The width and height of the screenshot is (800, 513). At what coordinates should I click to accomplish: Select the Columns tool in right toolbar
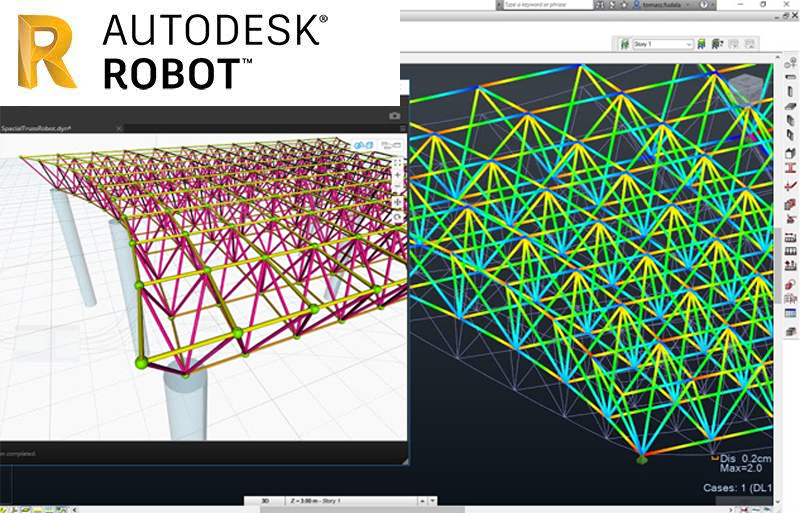(790, 91)
